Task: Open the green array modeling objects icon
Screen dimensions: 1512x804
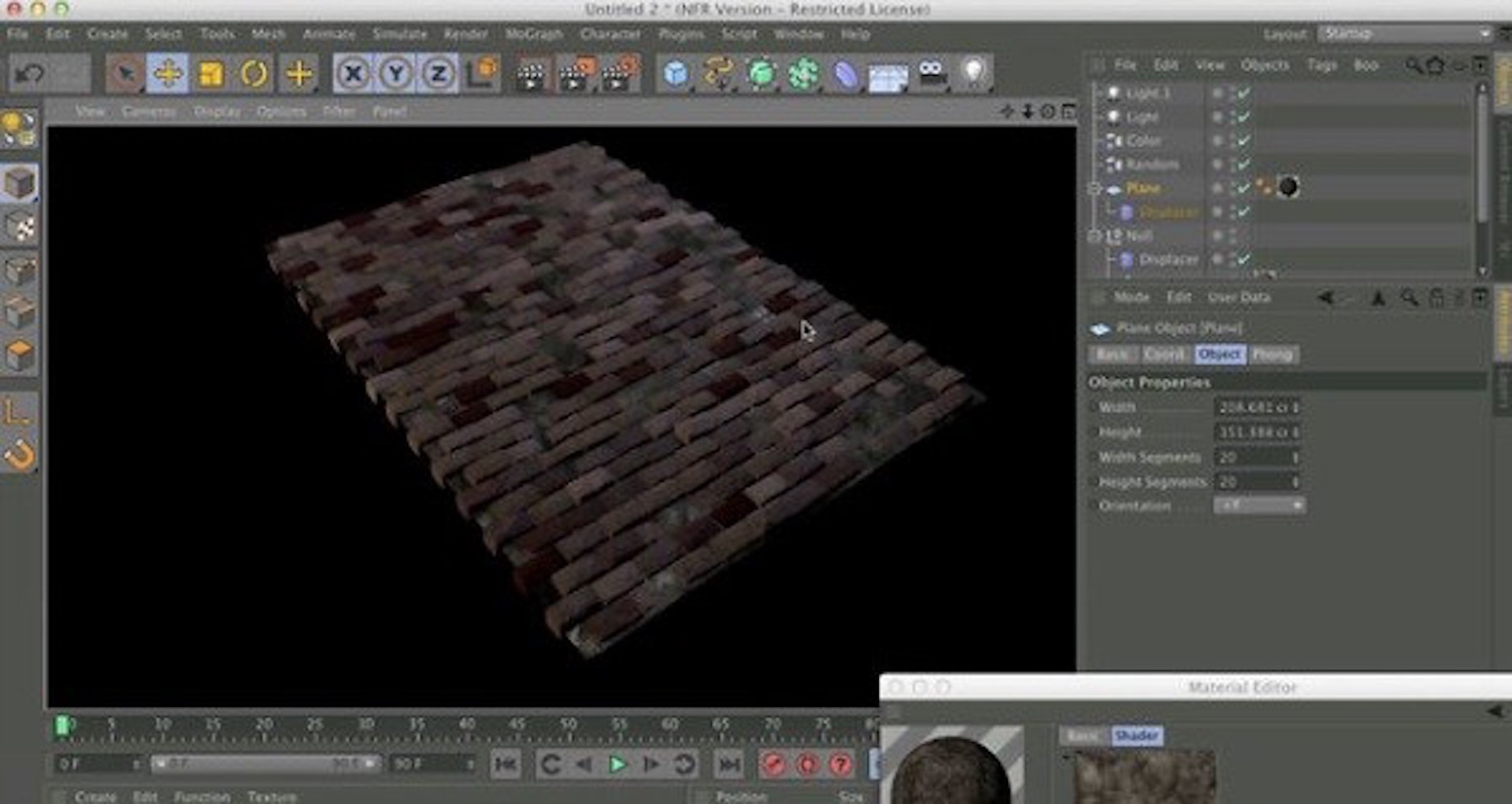Action: [x=803, y=75]
